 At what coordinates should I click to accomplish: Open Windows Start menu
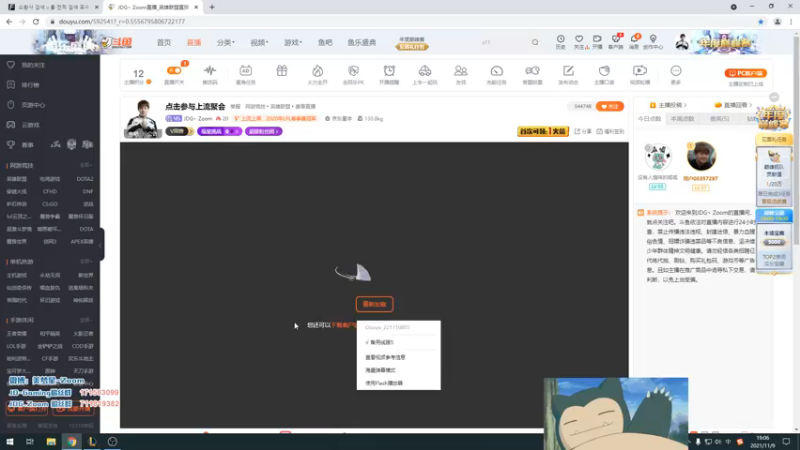(9, 441)
